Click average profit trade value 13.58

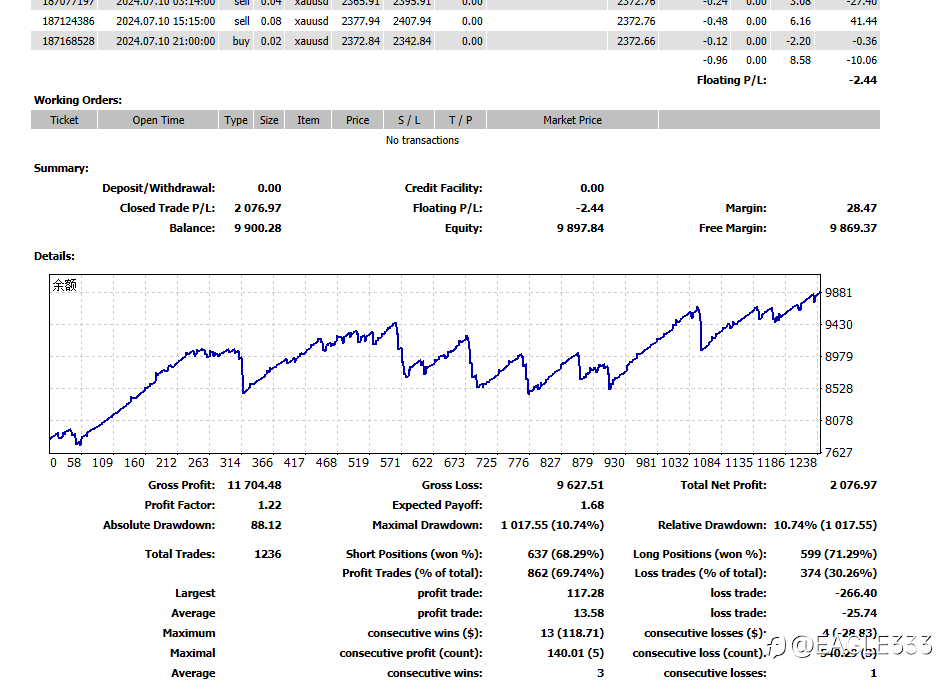(589, 613)
